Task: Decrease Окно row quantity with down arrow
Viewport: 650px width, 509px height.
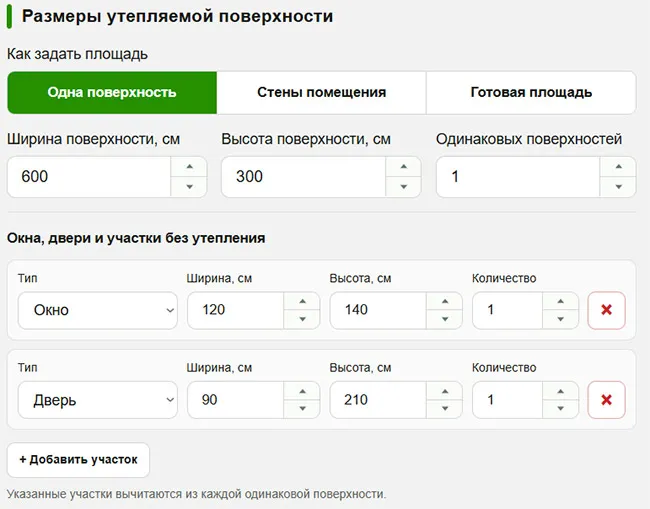Action: 560,319
